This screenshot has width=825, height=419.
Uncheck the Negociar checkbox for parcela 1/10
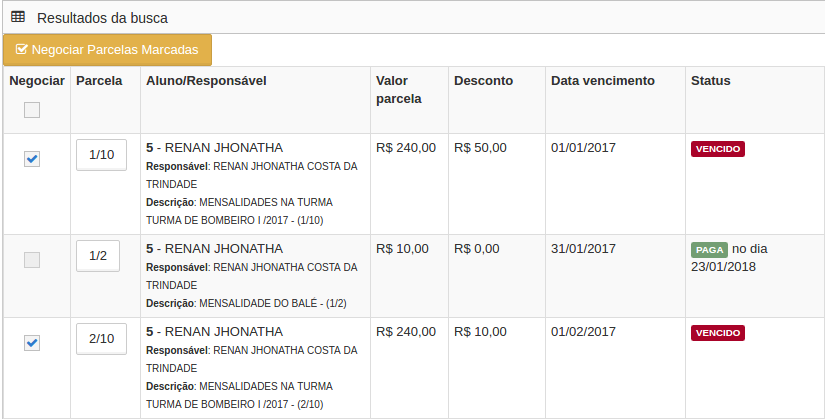(x=32, y=158)
